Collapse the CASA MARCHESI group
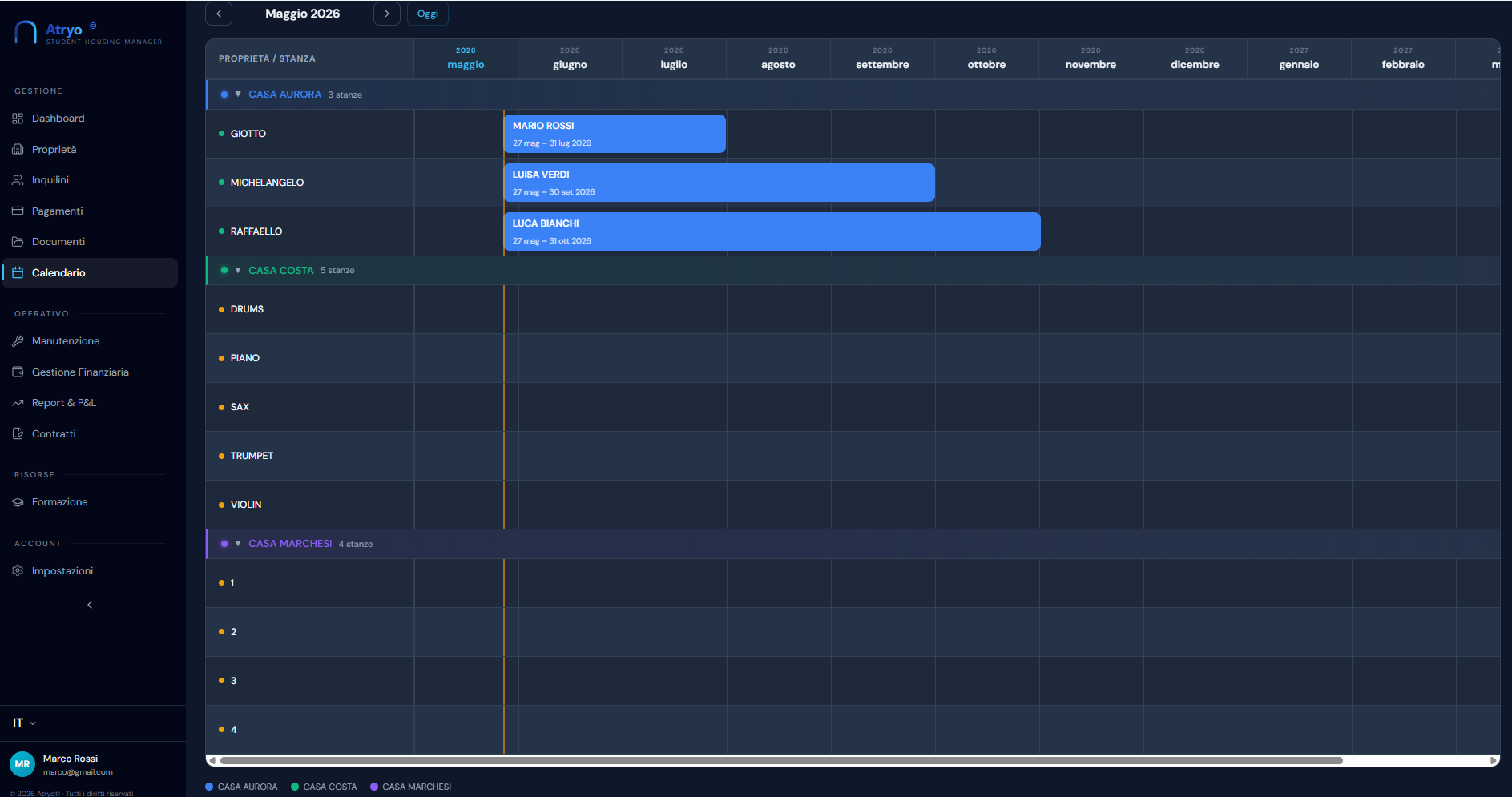The image size is (1512, 797). tap(238, 544)
